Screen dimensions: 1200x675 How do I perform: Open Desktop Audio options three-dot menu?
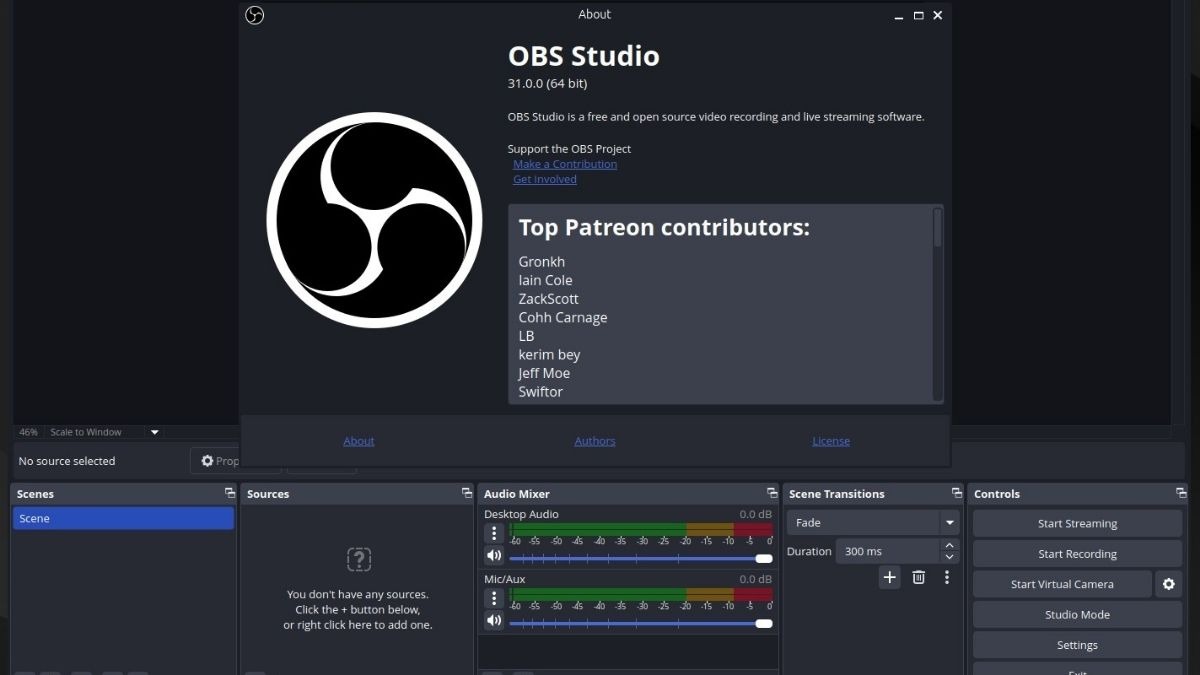coord(494,534)
